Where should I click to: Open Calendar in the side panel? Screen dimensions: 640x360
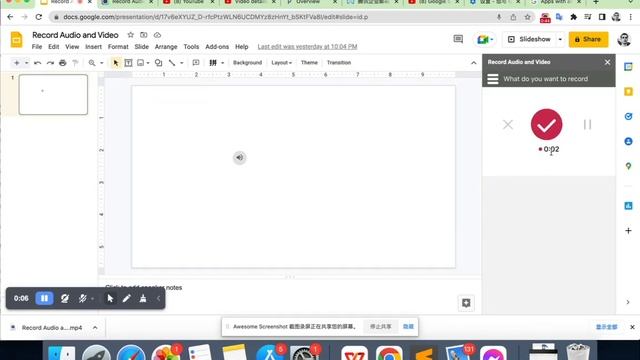(629, 67)
